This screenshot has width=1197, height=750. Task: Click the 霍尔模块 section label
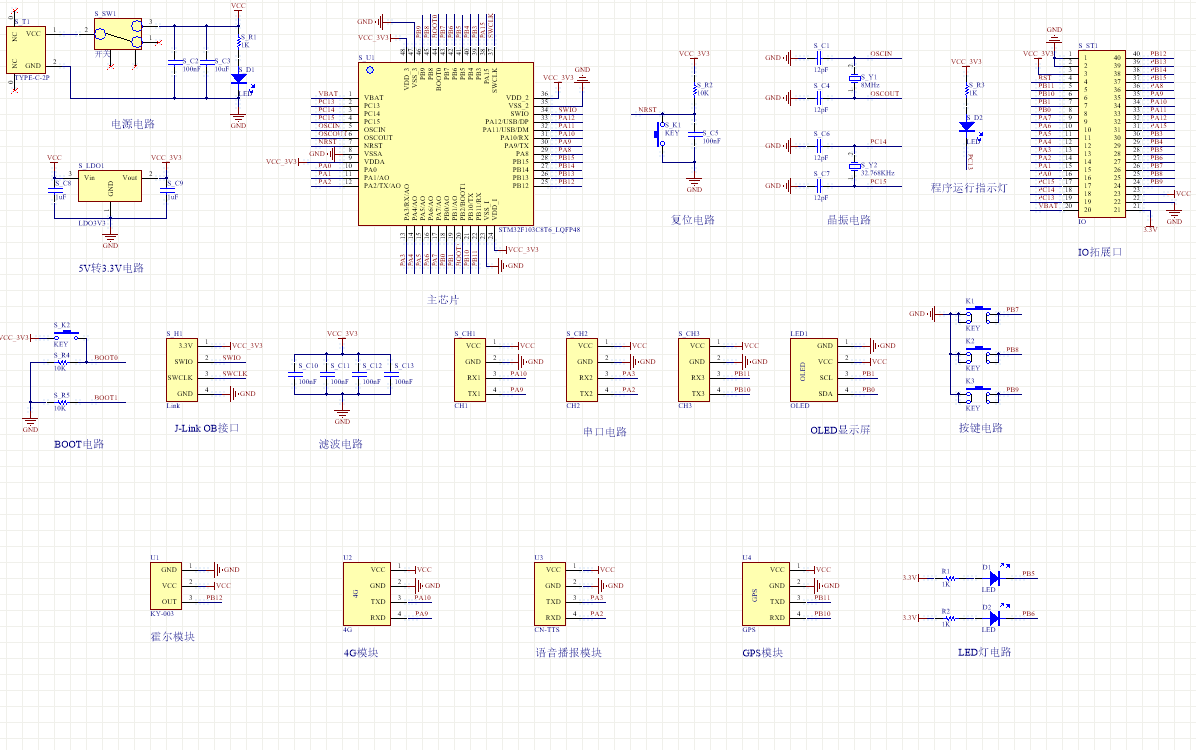tap(173, 637)
